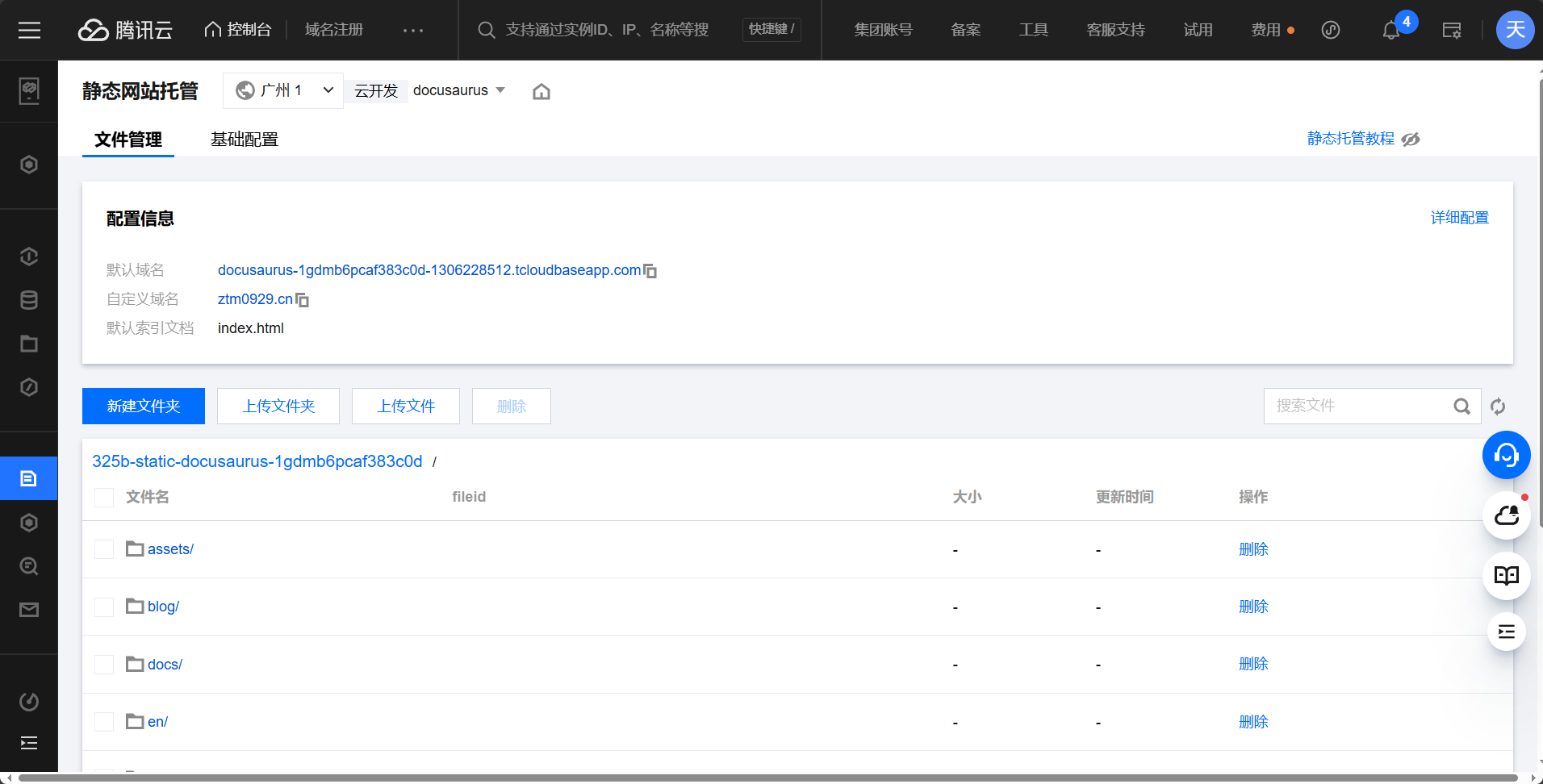Image resolution: width=1543 pixels, height=784 pixels.
Task: Open the ztm0929.cn custom domain link
Action: click(255, 299)
